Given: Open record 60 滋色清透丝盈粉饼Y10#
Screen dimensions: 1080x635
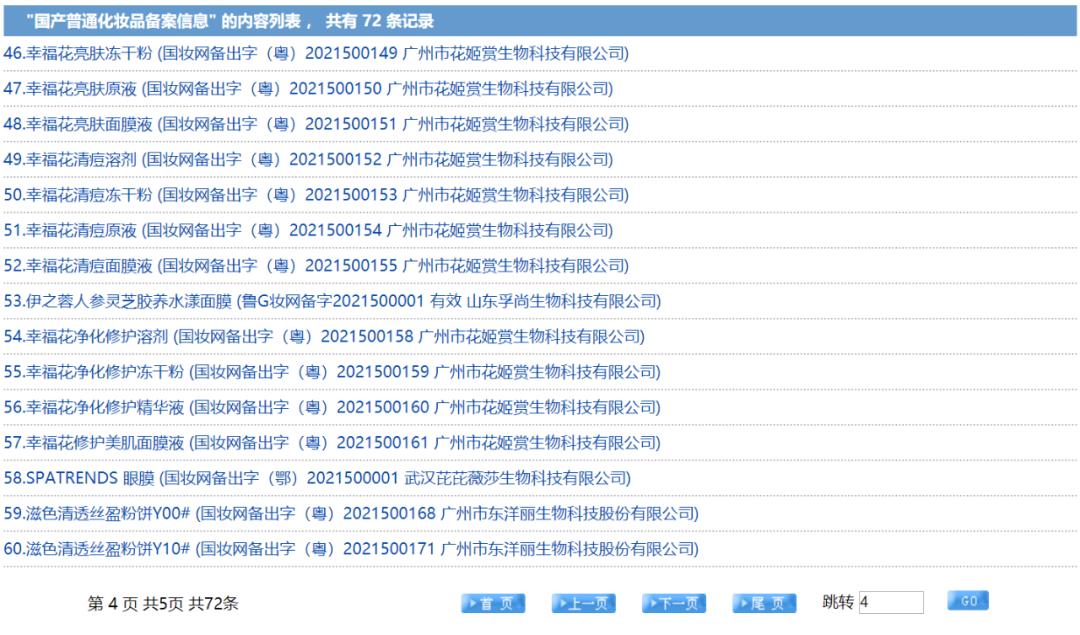Looking at the screenshot, I should (x=351, y=549).
